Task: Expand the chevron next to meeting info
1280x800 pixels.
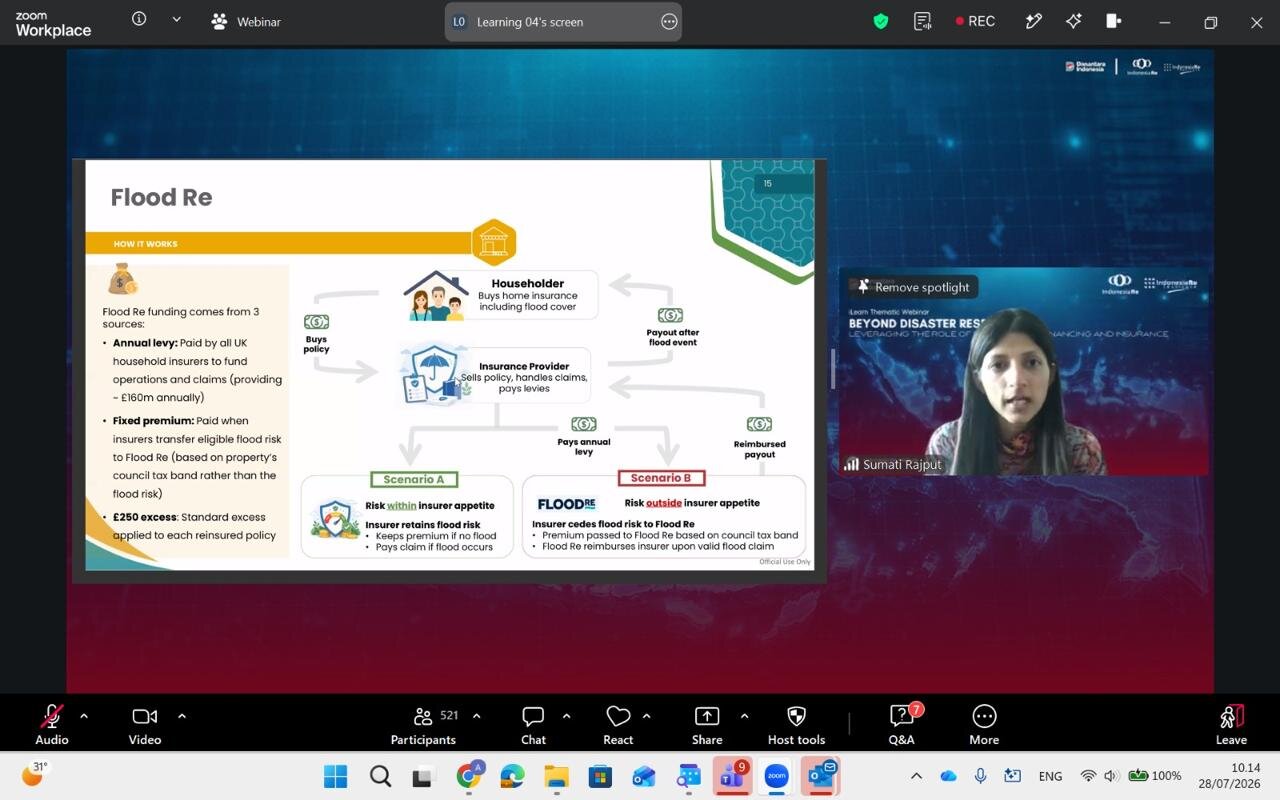Action: click(177, 20)
